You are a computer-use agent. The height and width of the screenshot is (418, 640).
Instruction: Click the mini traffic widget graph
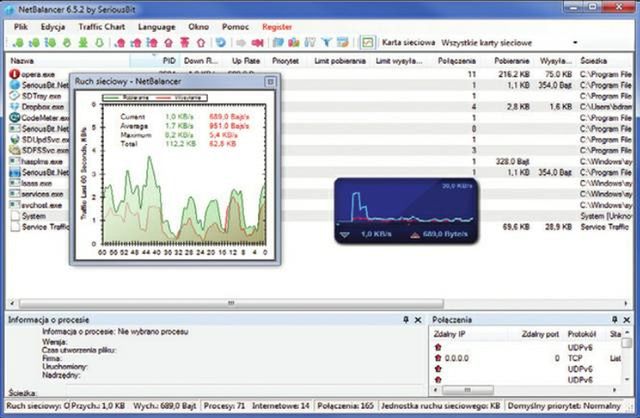coord(405,205)
